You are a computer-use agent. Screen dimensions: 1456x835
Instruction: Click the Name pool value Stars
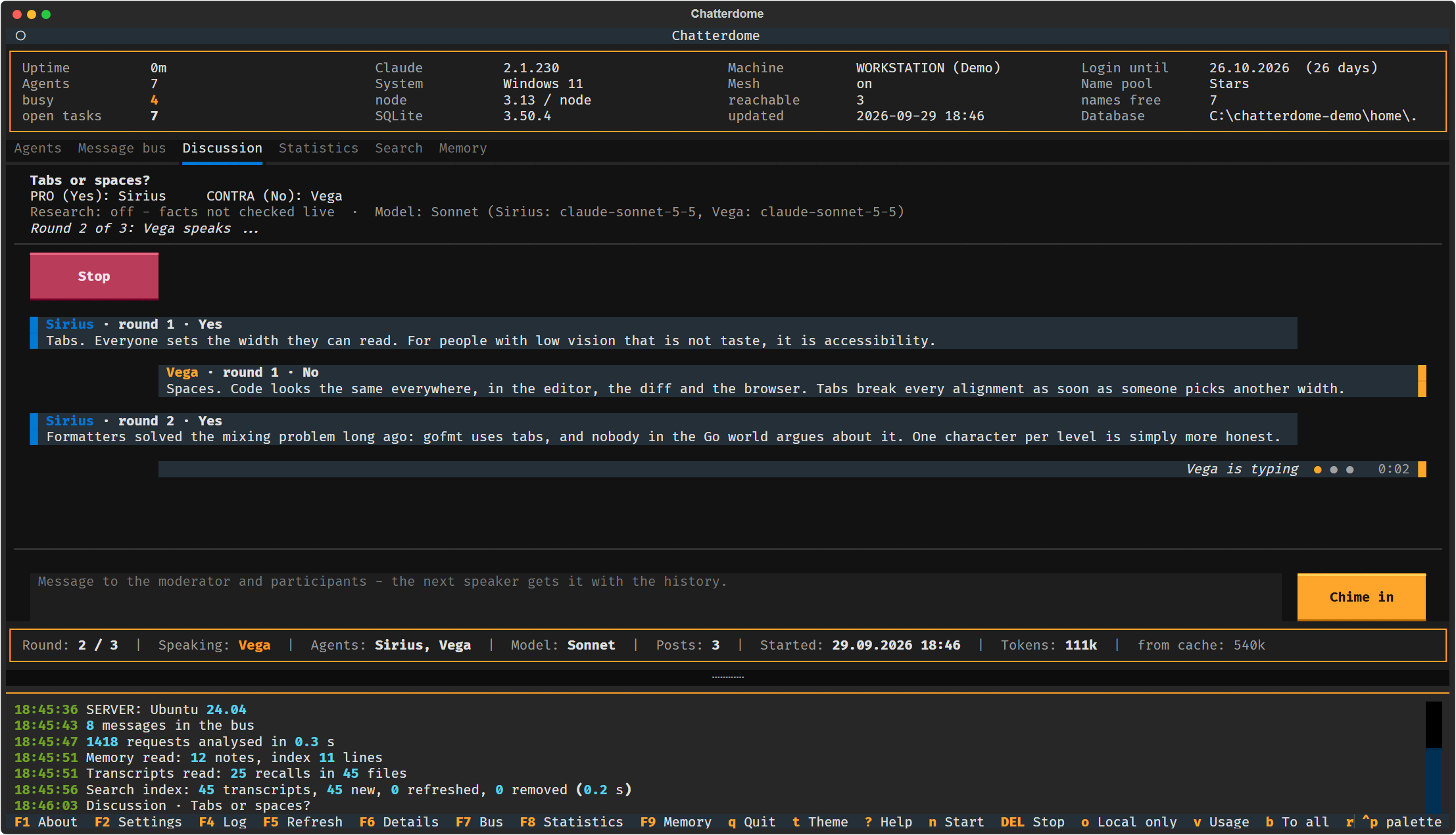pyautogui.click(x=1228, y=83)
